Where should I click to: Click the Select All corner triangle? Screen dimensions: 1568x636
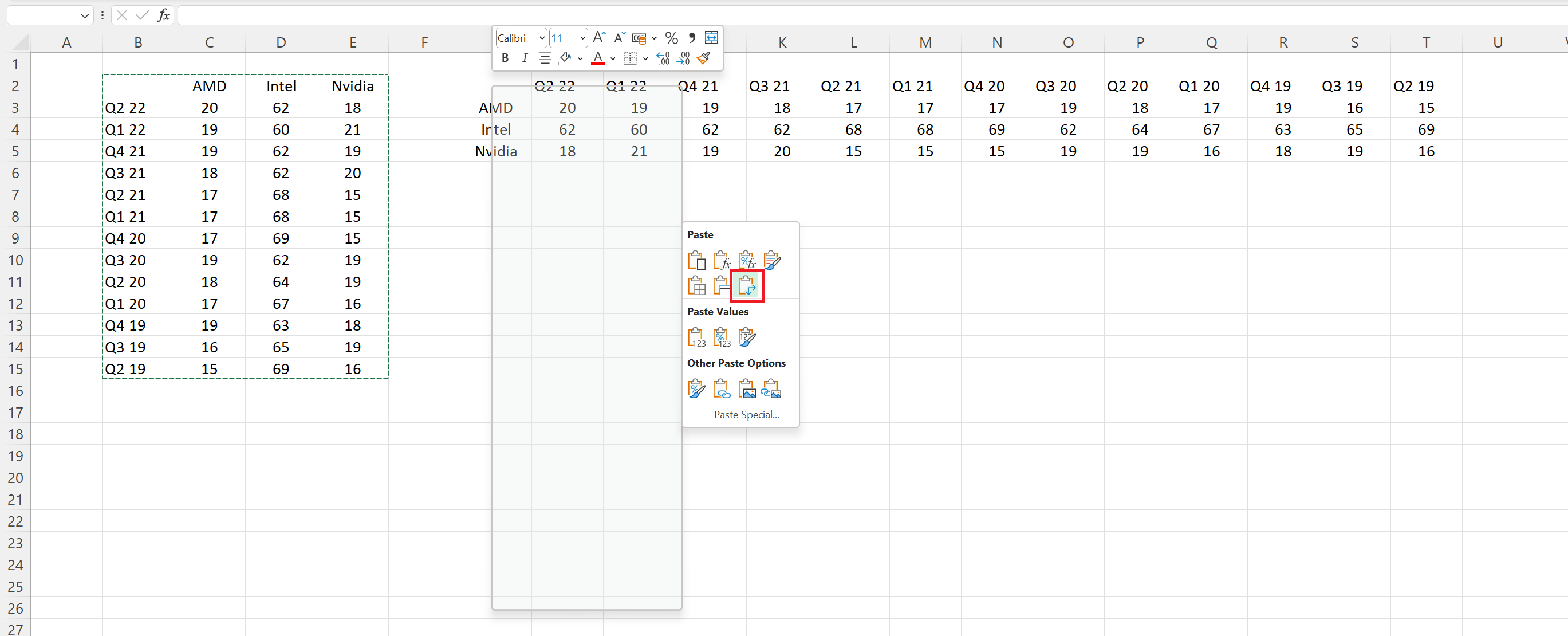click(x=20, y=42)
